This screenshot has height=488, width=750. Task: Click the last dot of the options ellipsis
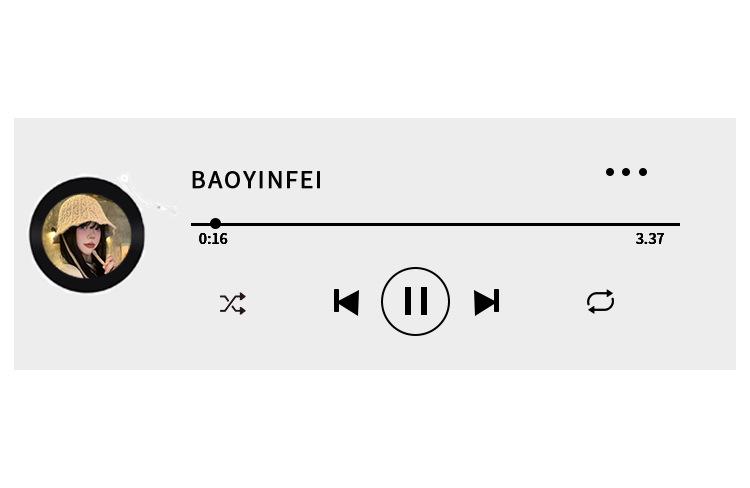[x=643, y=172]
